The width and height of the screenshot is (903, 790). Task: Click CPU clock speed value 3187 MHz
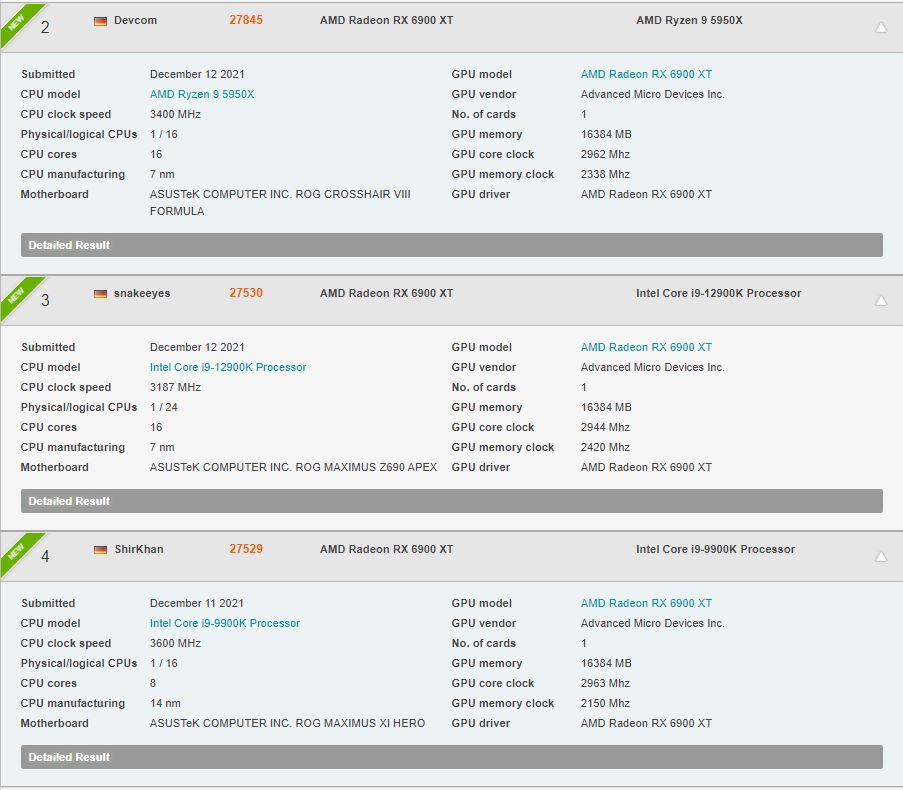[x=175, y=387]
